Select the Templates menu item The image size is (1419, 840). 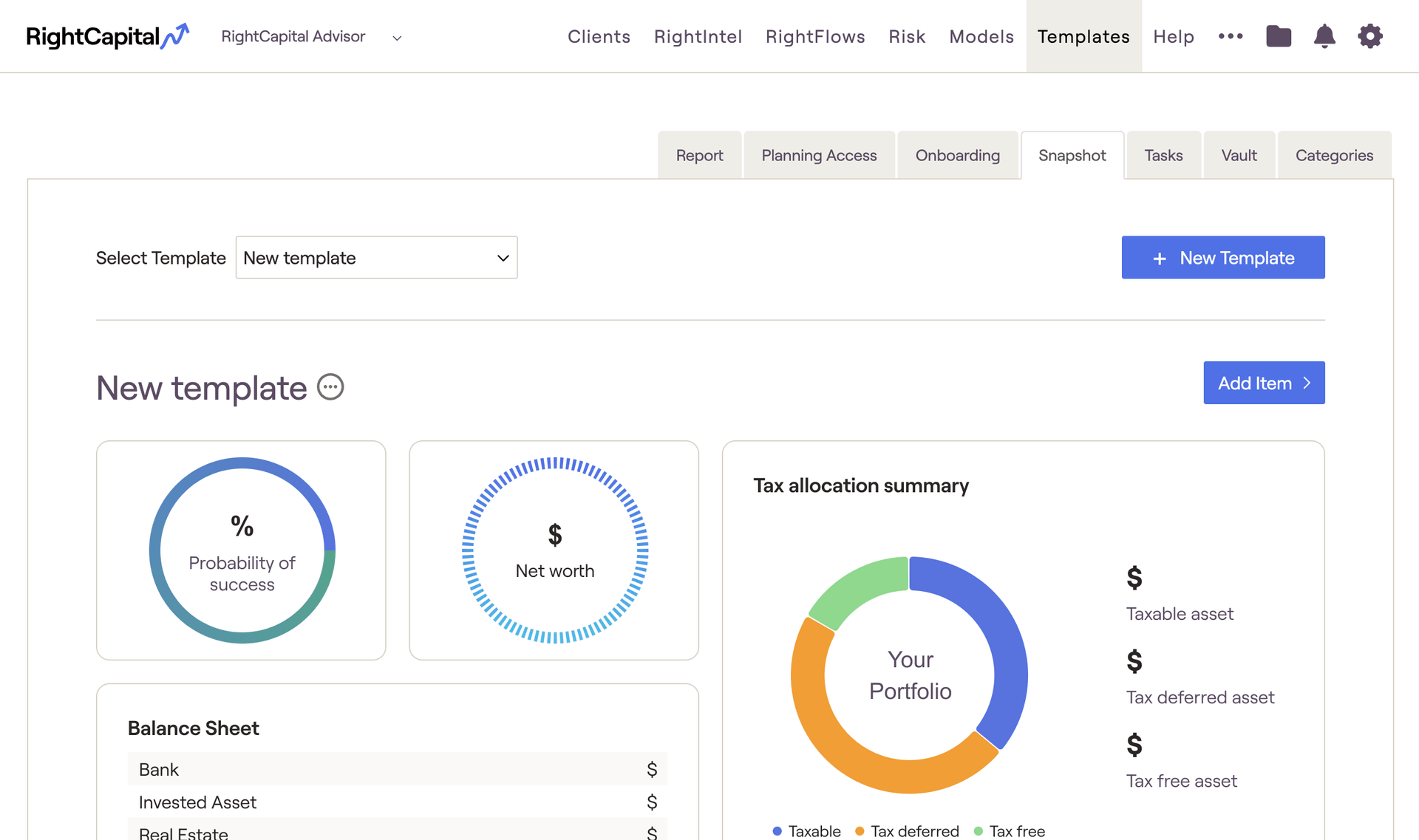1083,36
